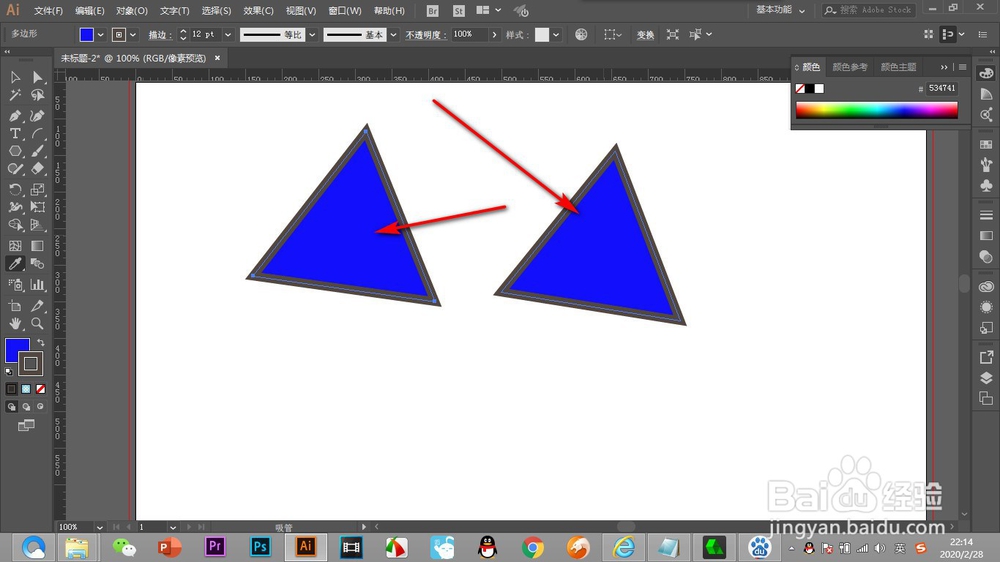Viewport: 1000px width, 562px height.
Task: Open the zoom level 100% dropdown
Action: (x=99, y=528)
